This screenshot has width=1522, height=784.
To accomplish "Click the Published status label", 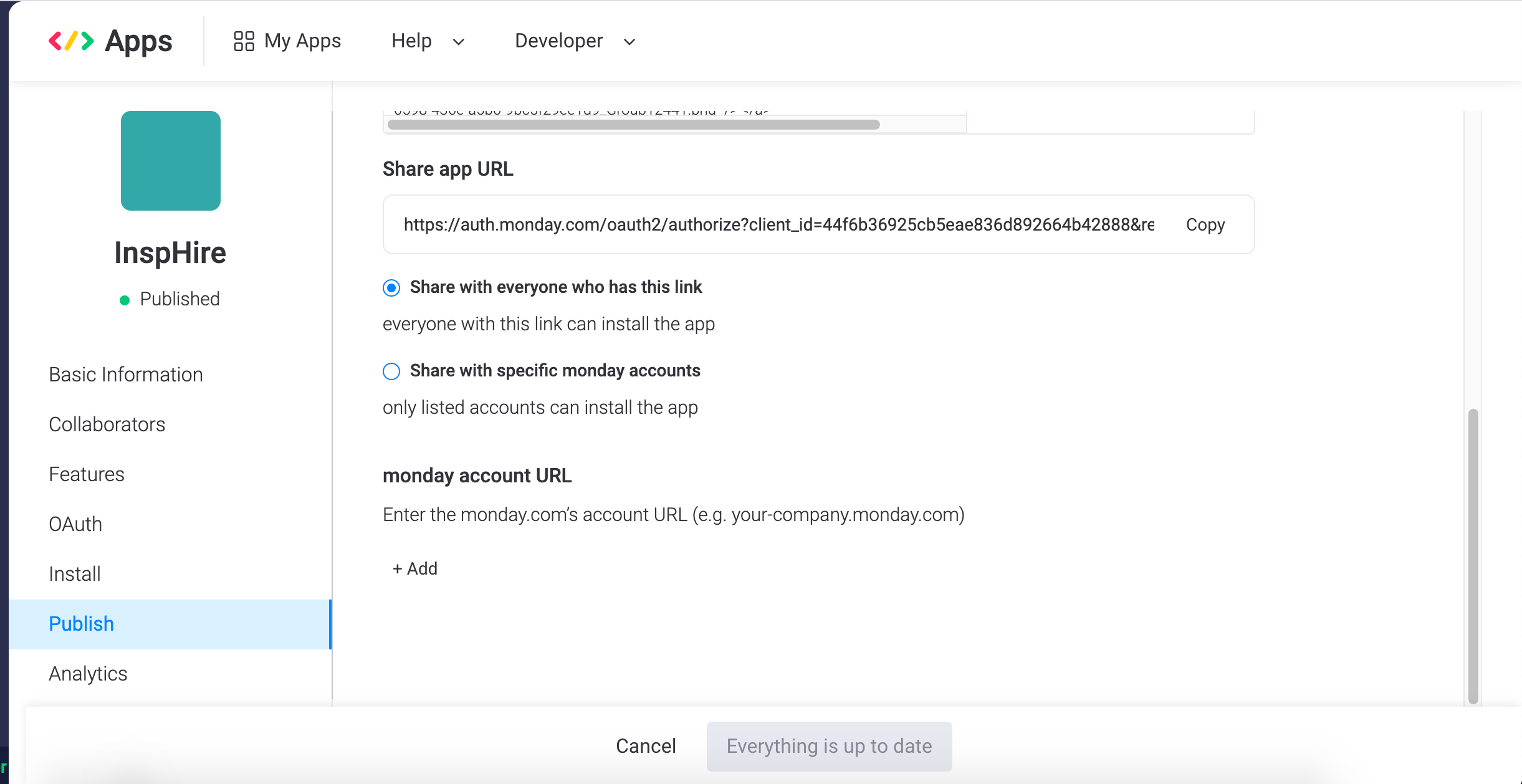I will tap(179, 299).
